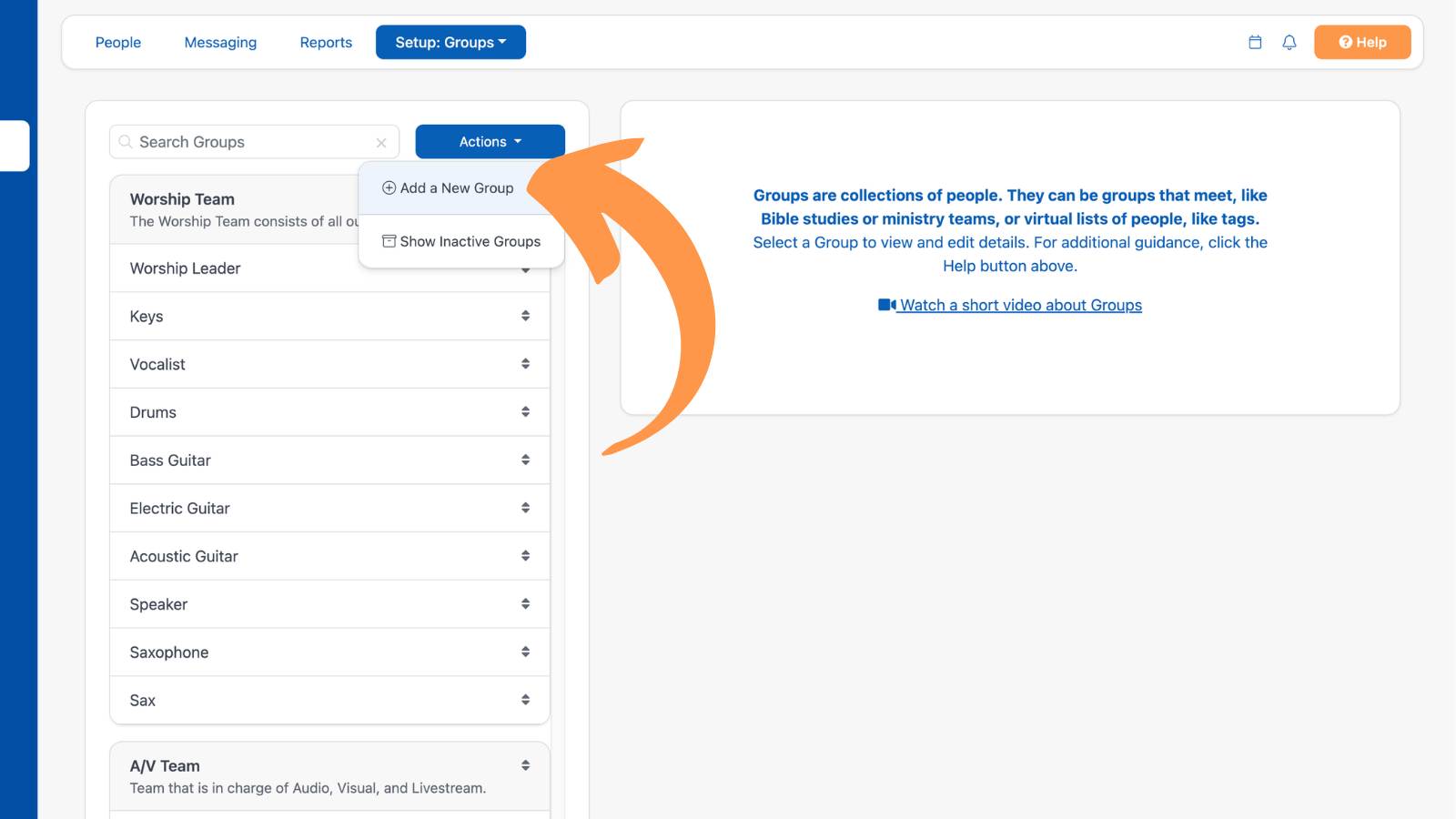
Task: Click the reorder handle on A/V Team
Action: click(525, 766)
